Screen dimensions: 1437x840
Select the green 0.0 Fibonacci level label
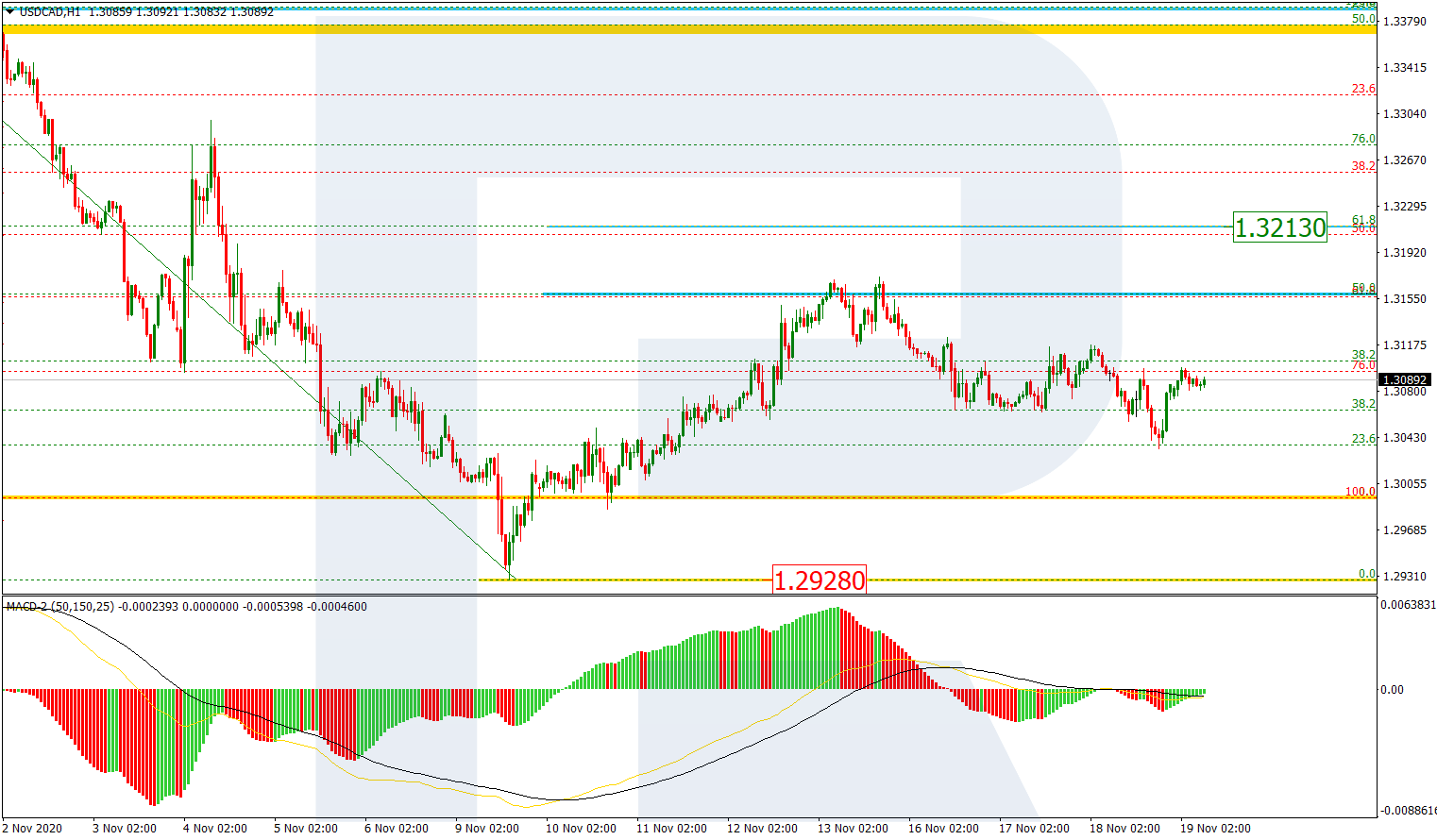click(x=1367, y=574)
